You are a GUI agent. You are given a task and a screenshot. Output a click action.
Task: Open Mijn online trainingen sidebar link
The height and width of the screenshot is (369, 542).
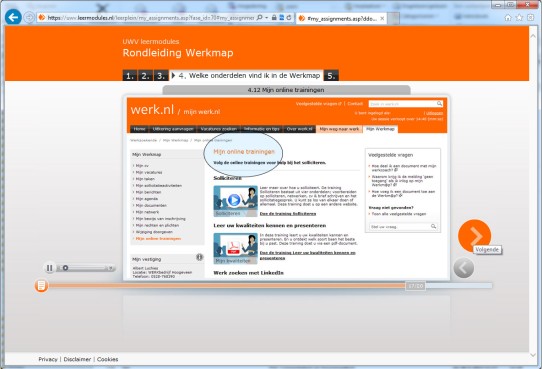click(158, 239)
